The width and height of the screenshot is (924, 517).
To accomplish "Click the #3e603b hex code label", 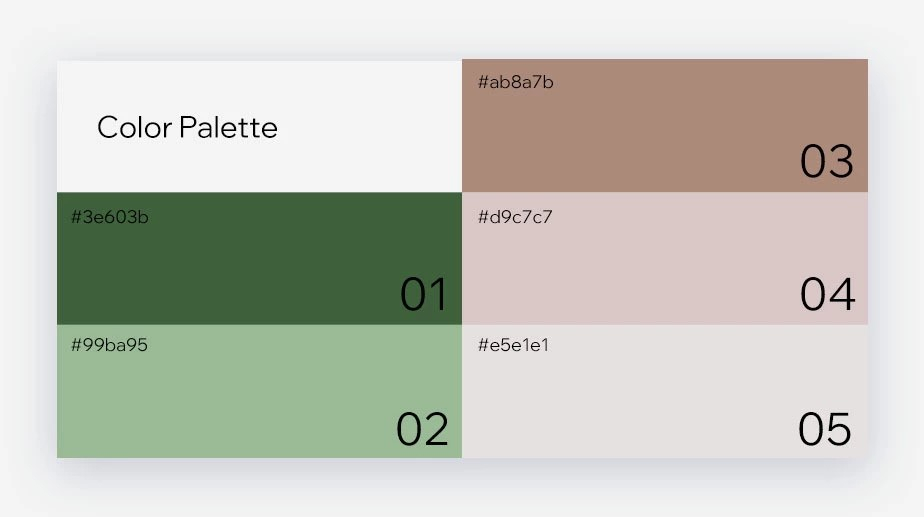I will 110,217.
